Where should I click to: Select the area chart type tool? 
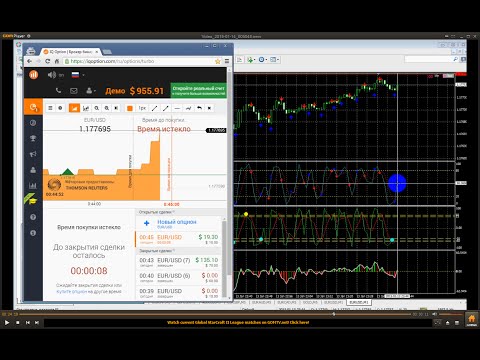click(74, 108)
